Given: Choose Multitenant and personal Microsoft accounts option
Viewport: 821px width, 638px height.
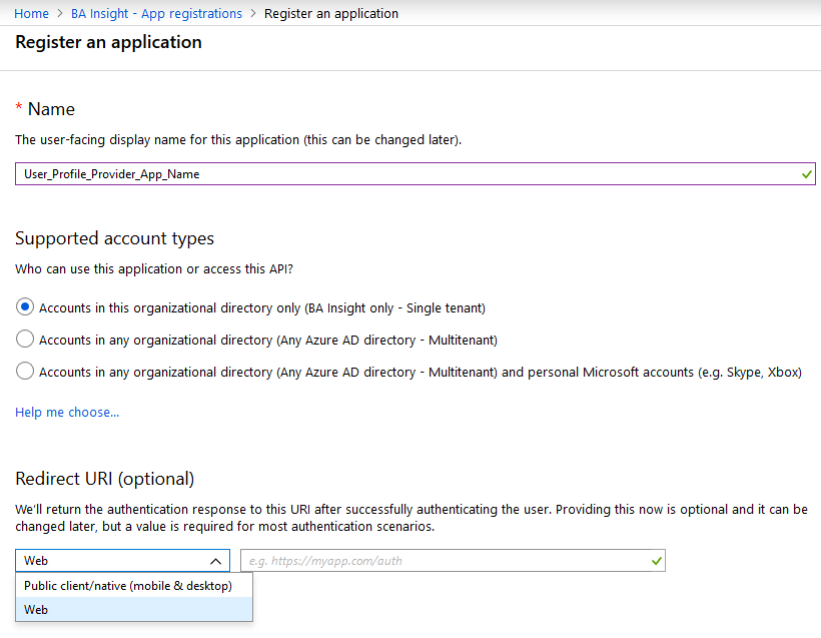Looking at the screenshot, I should 25,371.
